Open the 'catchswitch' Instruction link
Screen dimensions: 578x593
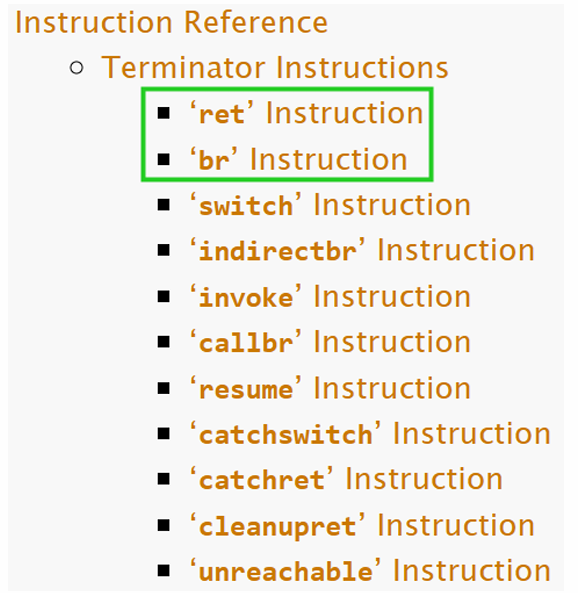point(370,434)
